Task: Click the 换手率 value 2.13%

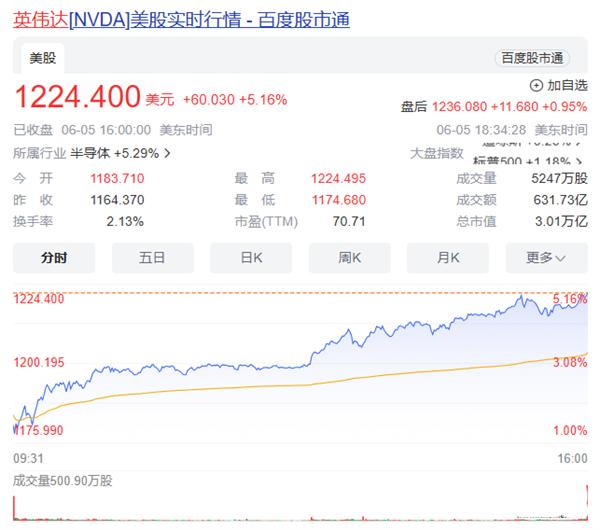Action: click(x=125, y=221)
